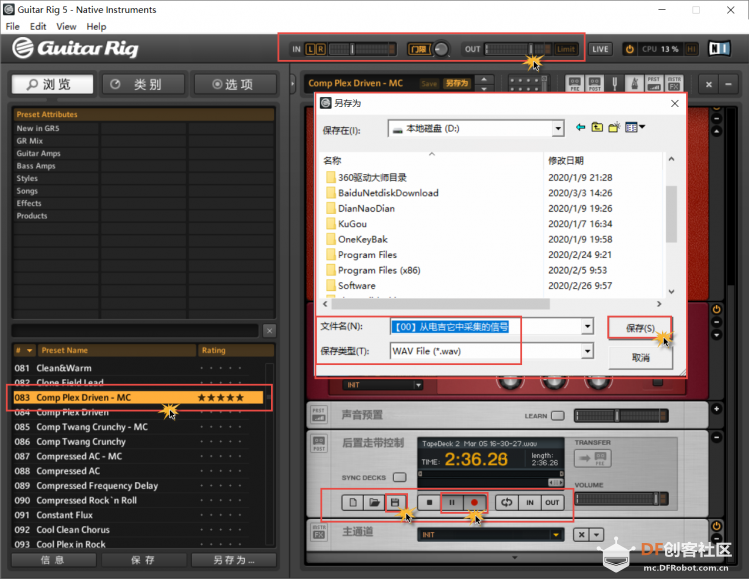
Task: Start recording with the red record button
Action: 474,503
